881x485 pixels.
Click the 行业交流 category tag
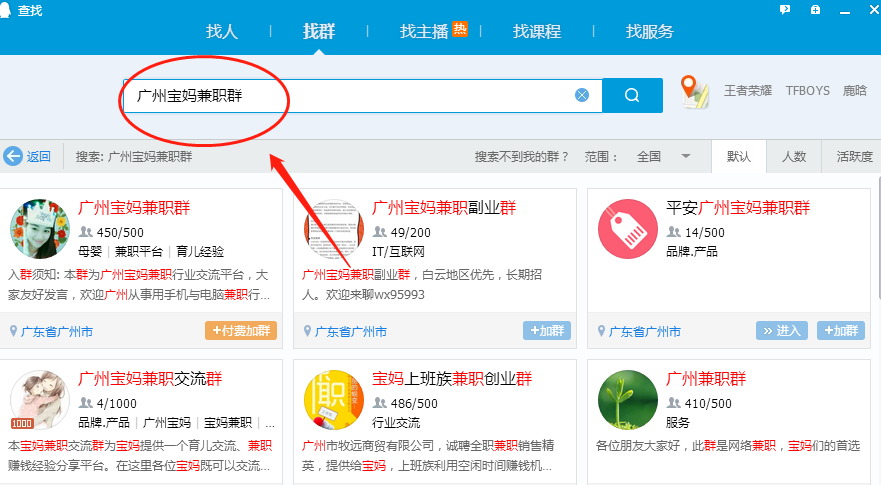[x=396, y=422]
